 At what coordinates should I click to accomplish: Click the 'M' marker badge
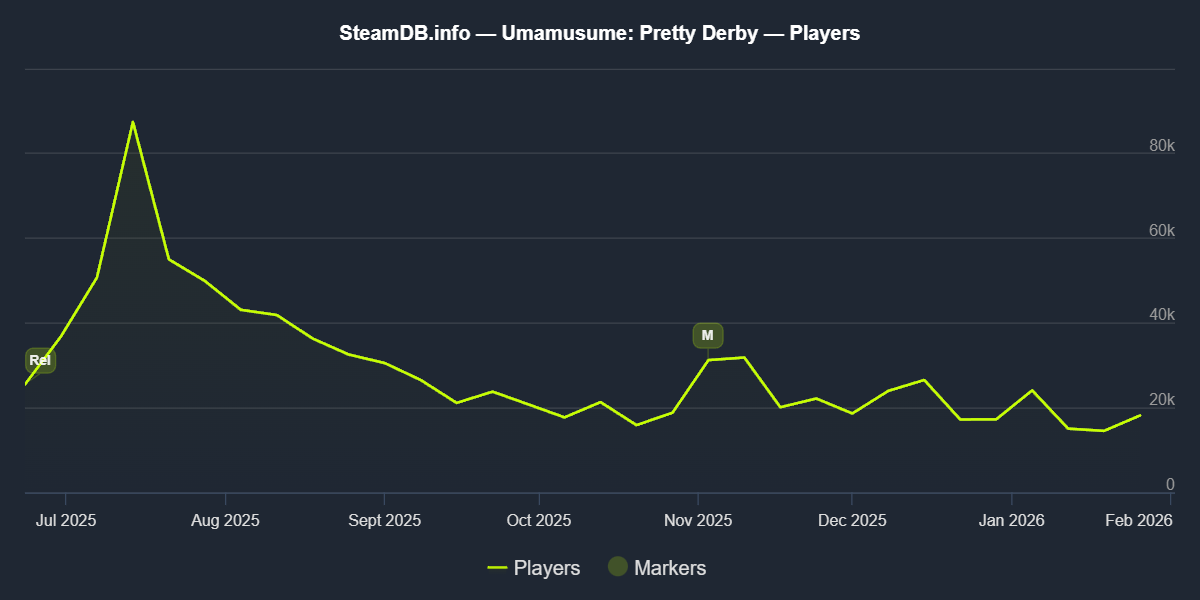pos(707,336)
